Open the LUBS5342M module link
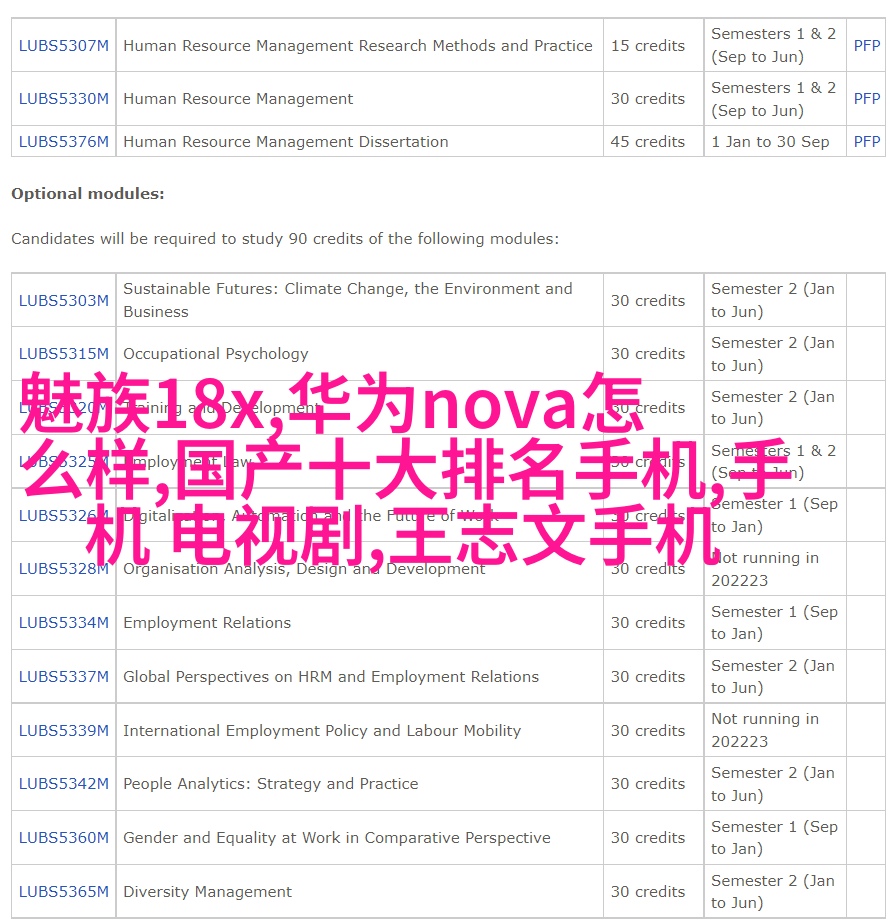Image resolution: width=895 pixels, height=922 pixels. pos(64,784)
